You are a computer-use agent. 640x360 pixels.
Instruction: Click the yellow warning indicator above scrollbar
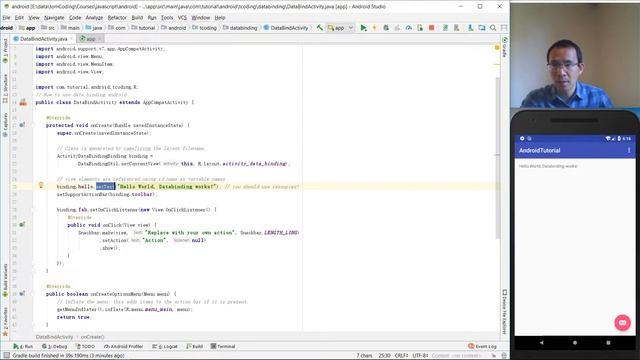(497, 48)
